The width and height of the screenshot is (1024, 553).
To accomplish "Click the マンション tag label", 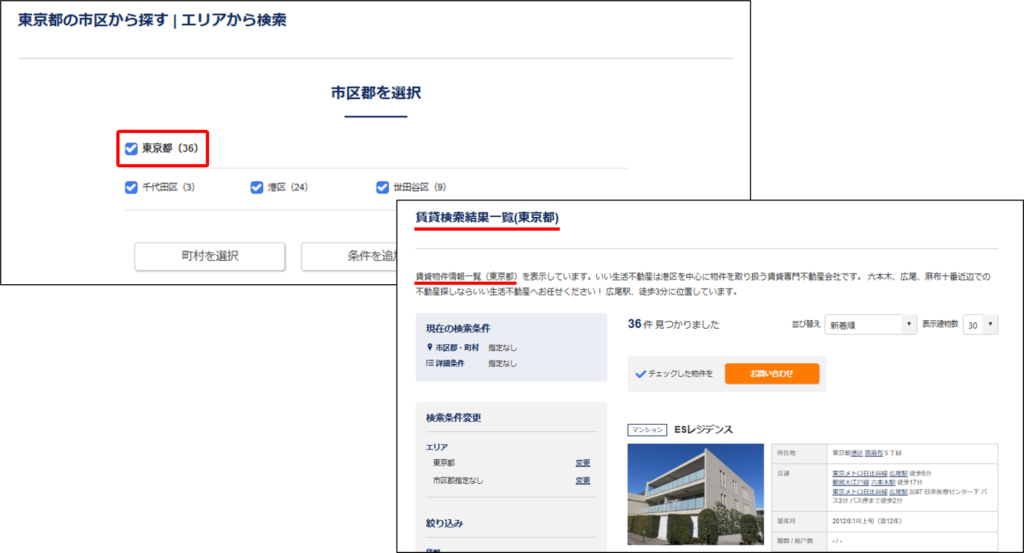I will tap(647, 430).
